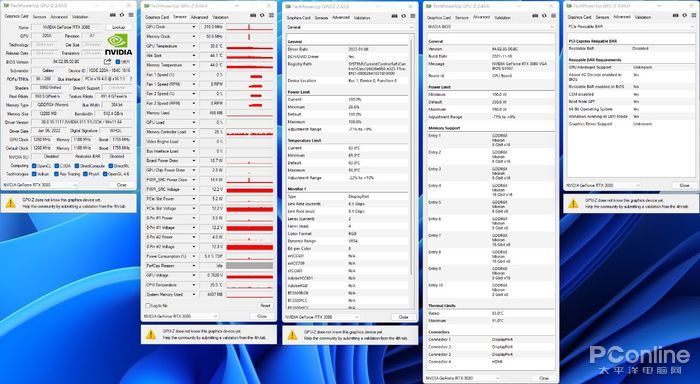Click the BIOS export share icon

pos(108,62)
